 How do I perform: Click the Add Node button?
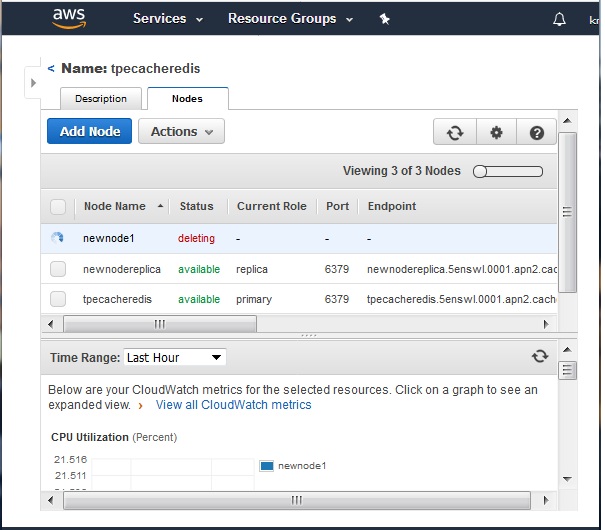(x=90, y=131)
